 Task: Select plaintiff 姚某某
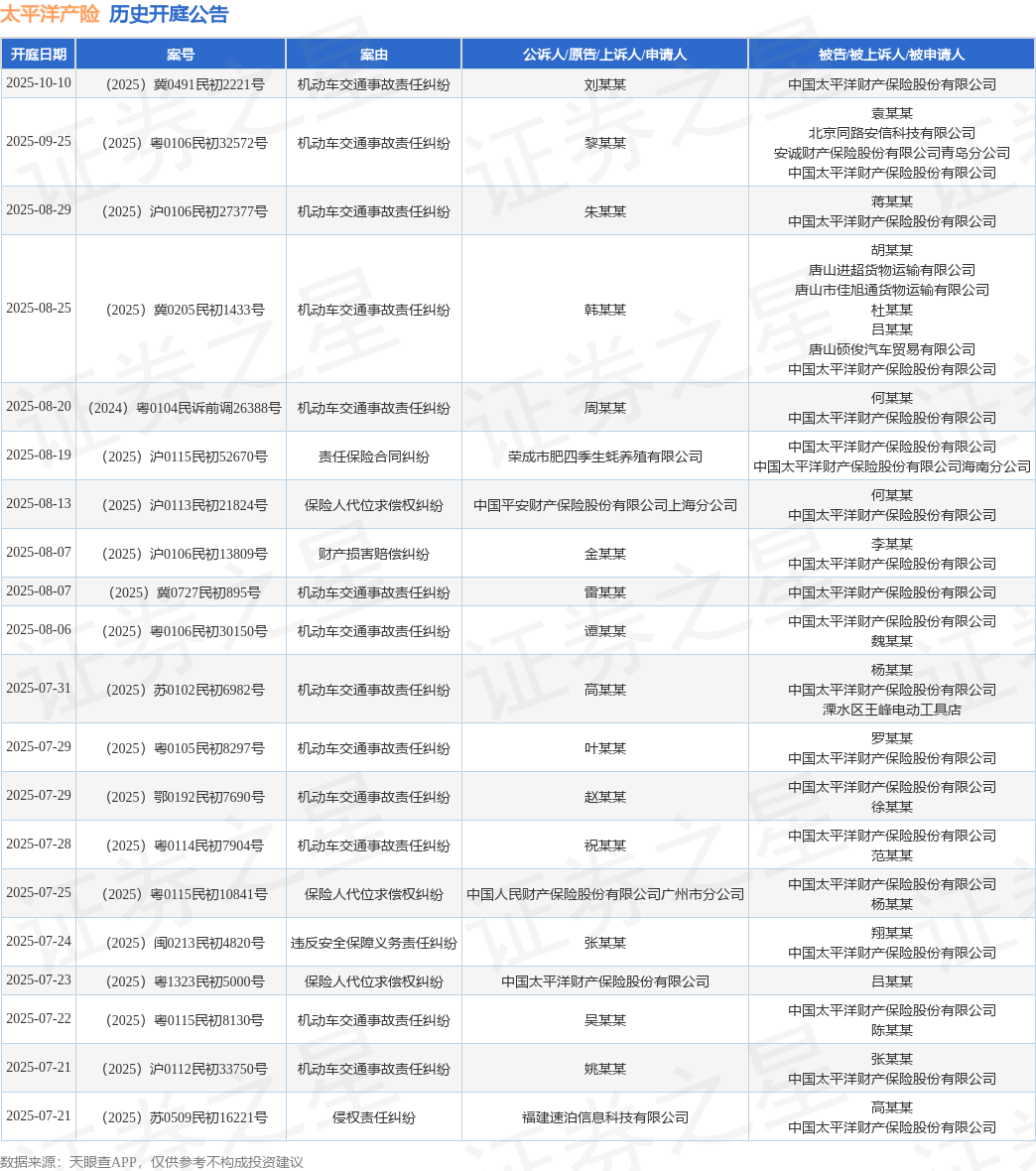click(605, 1069)
